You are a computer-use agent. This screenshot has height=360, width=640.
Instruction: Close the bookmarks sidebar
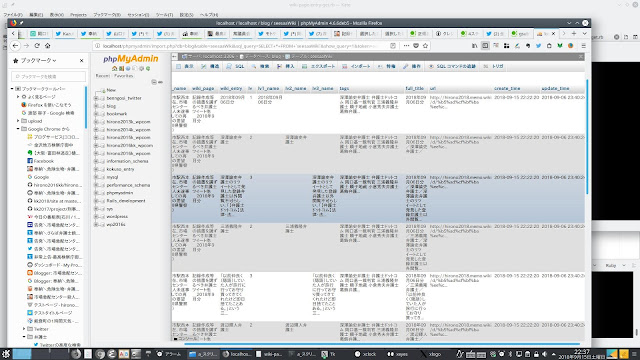pos(82,60)
